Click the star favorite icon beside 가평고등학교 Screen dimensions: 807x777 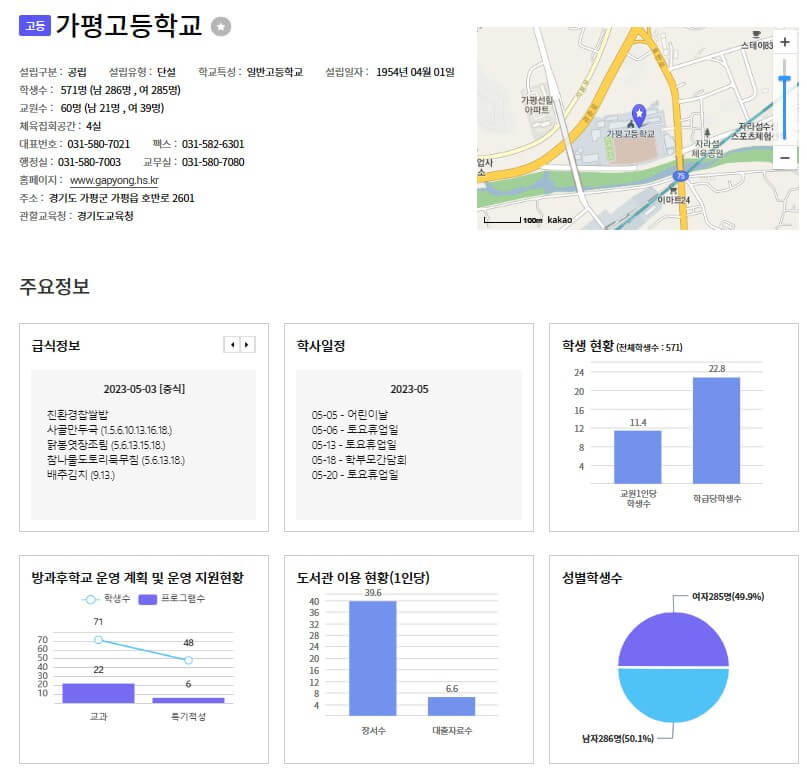click(x=222, y=26)
